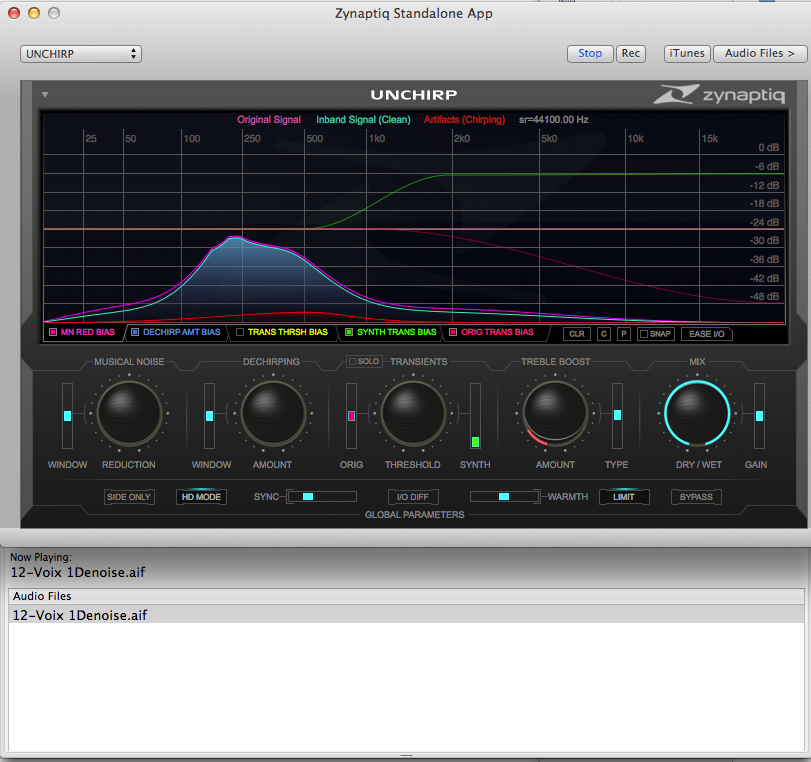Toggle the LIMIT button
Image resolution: width=811 pixels, height=762 pixels.
pyautogui.click(x=624, y=497)
